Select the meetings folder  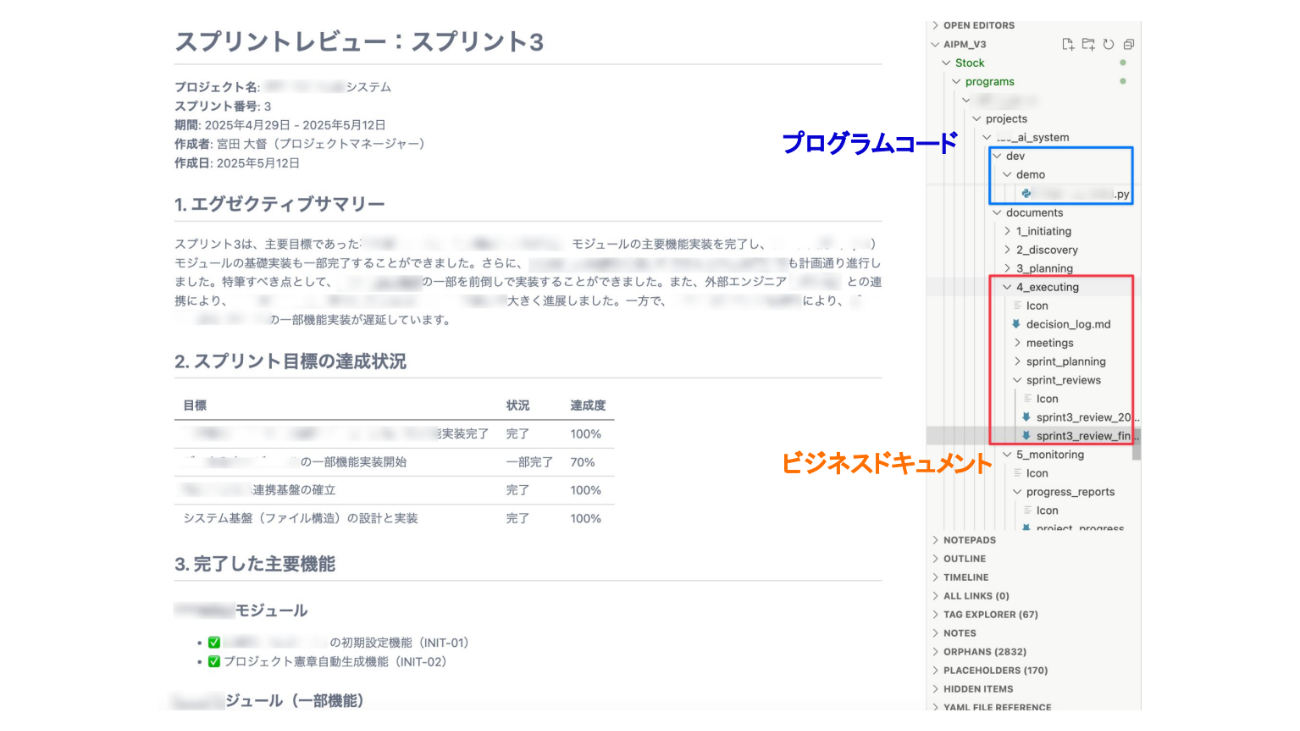click(1049, 343)
